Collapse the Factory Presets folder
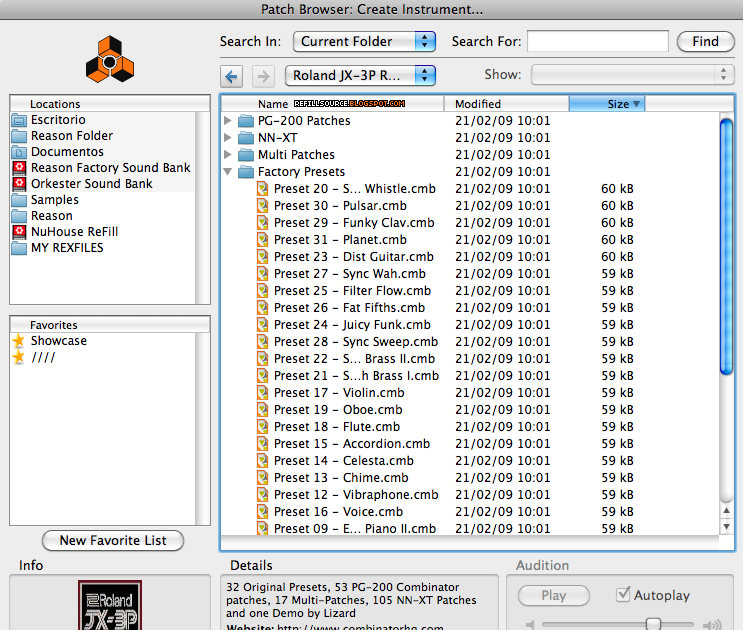 228,172
